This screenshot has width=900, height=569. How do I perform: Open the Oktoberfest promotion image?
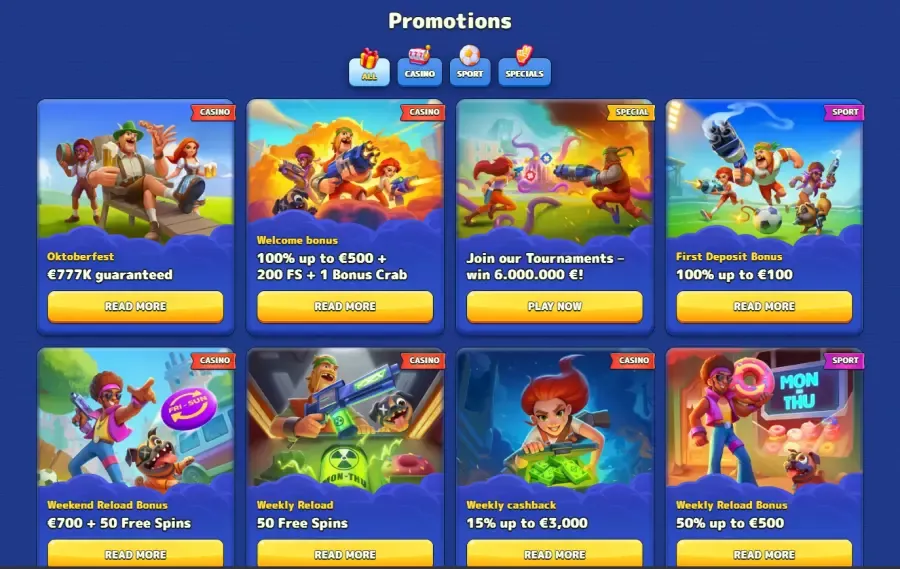coord(135,171)
